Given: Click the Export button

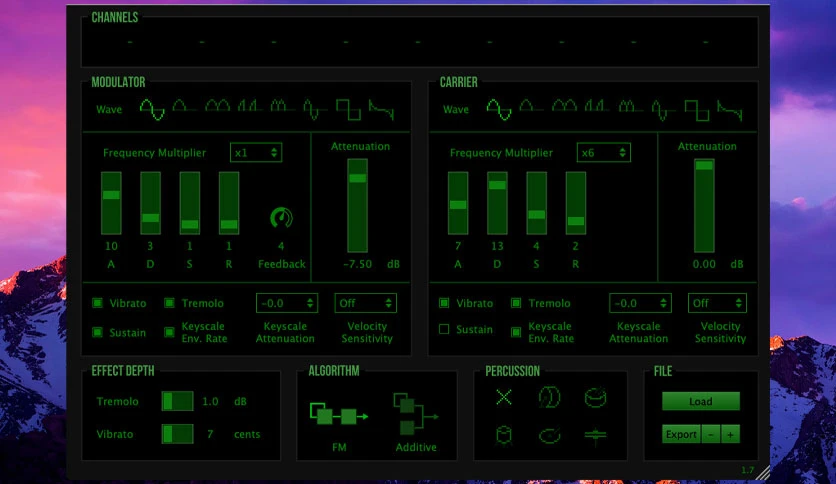Looking at the screenshot, I should click(x=681, y=434).
